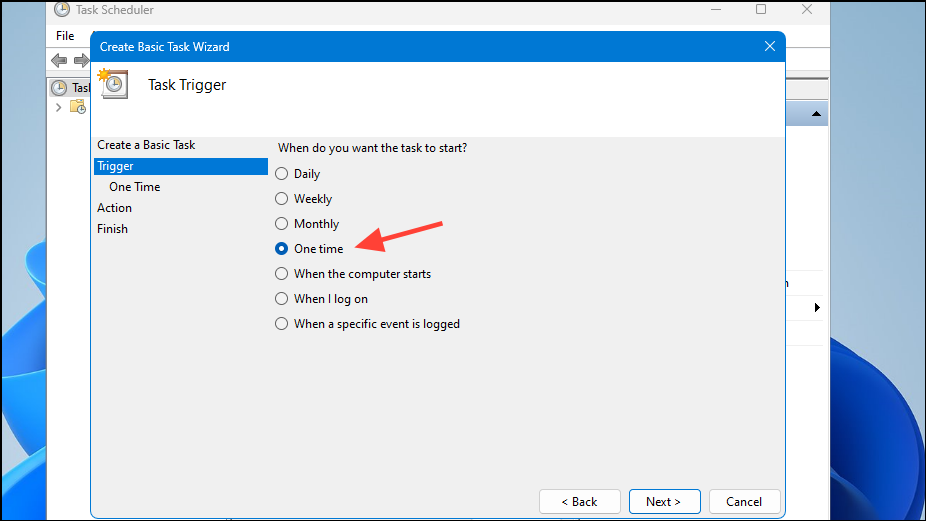
Task: Click the Task Trigger wizard clock icon
Action: click(113, 83)
